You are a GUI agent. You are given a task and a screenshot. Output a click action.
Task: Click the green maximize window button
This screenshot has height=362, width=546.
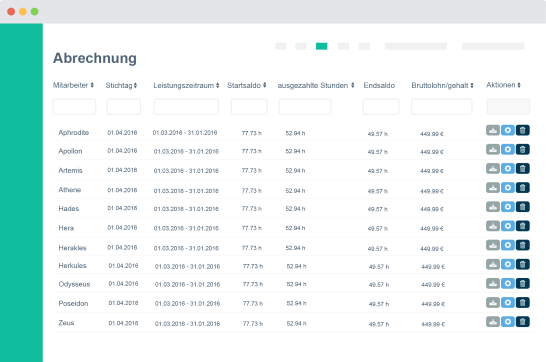34,11
